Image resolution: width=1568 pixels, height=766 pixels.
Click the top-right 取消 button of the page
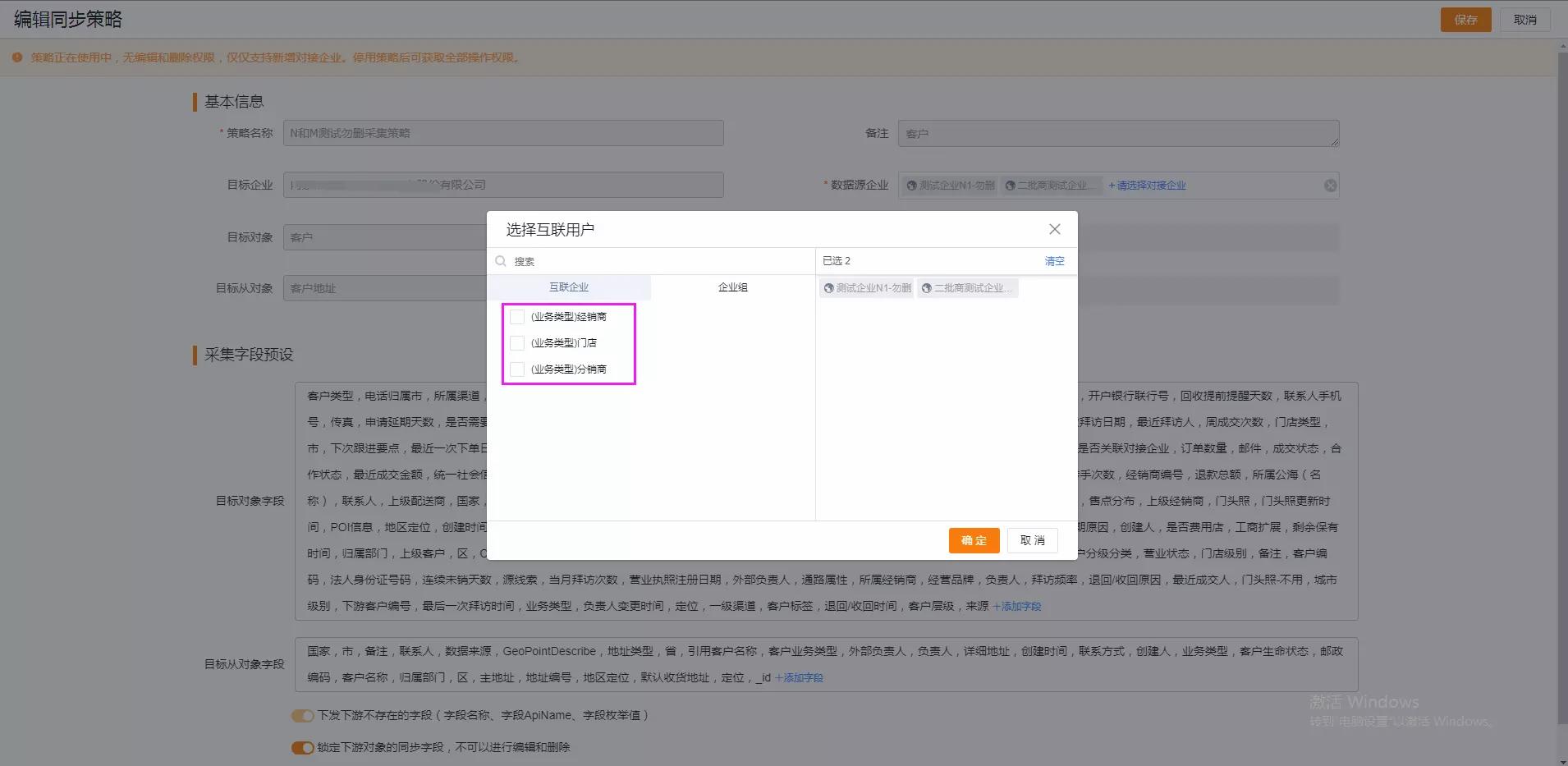click(1524, 20)
